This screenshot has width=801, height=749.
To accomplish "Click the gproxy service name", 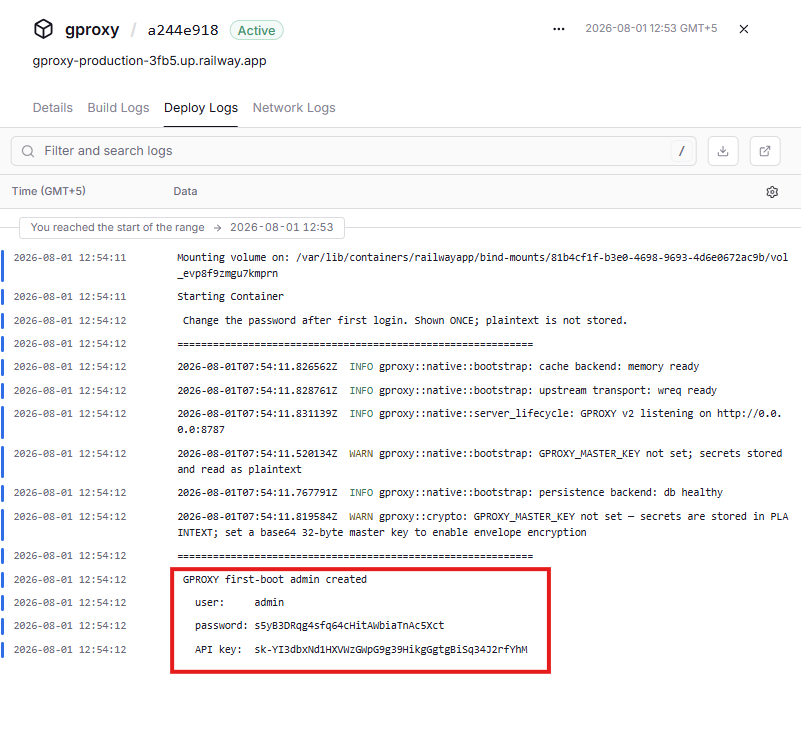I will click(92, 30).
